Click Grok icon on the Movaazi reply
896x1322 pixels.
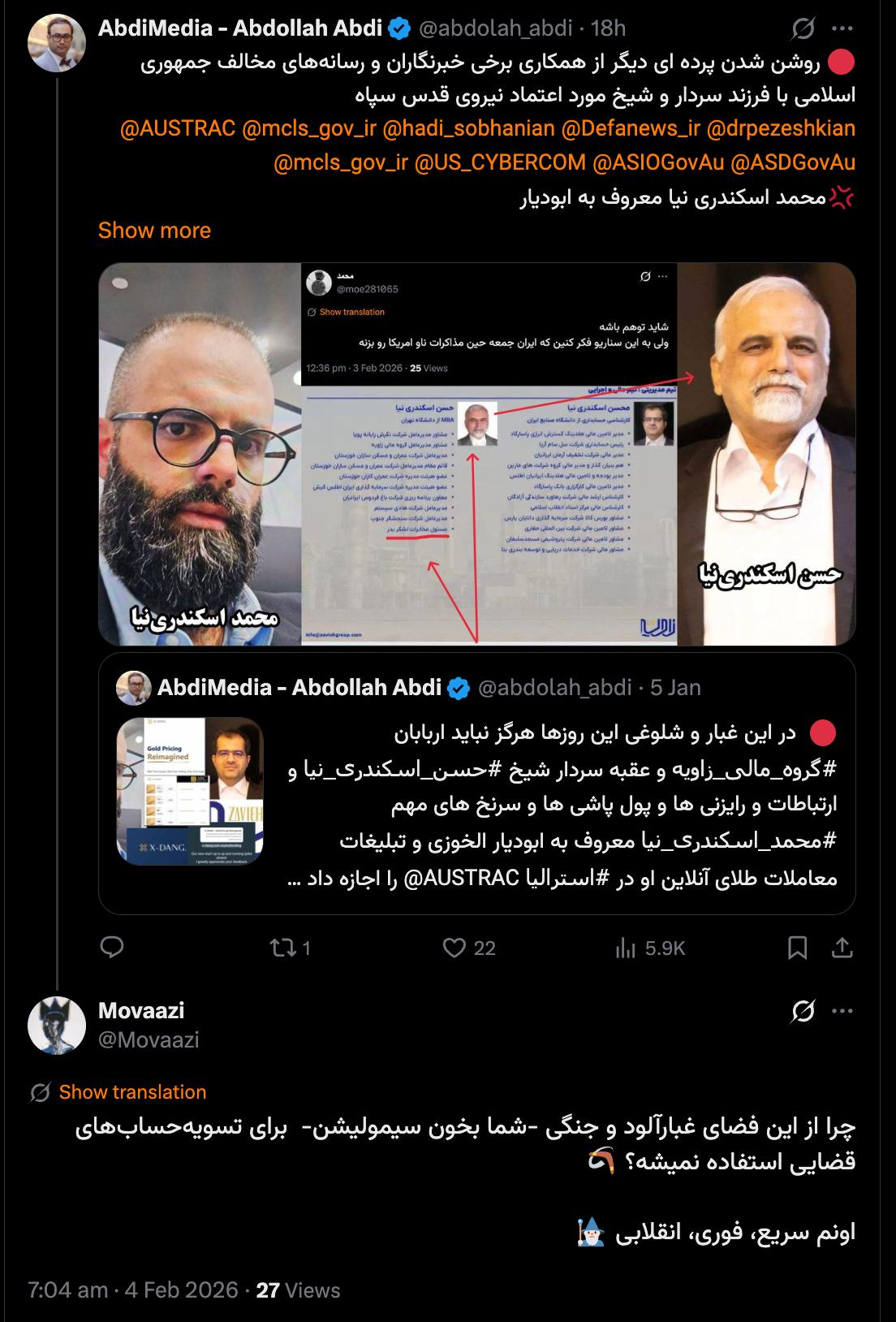(803, 1012)
